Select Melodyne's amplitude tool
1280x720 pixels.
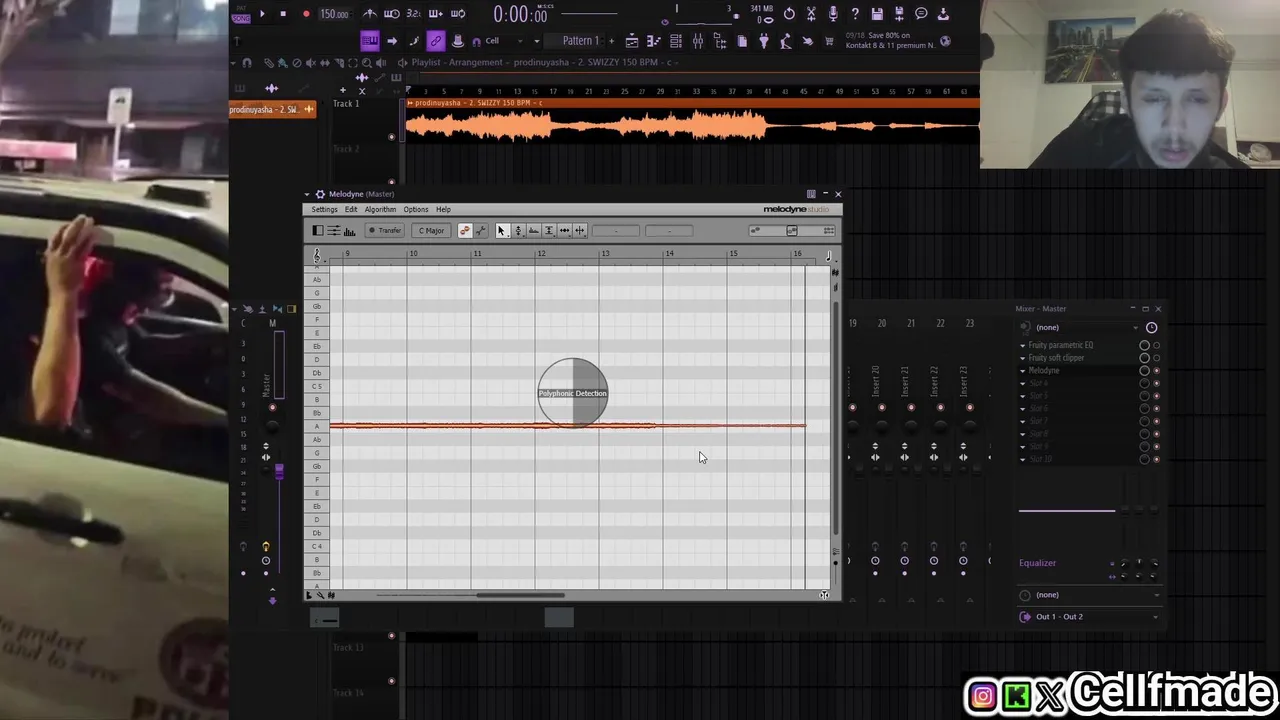click(549, 230)
